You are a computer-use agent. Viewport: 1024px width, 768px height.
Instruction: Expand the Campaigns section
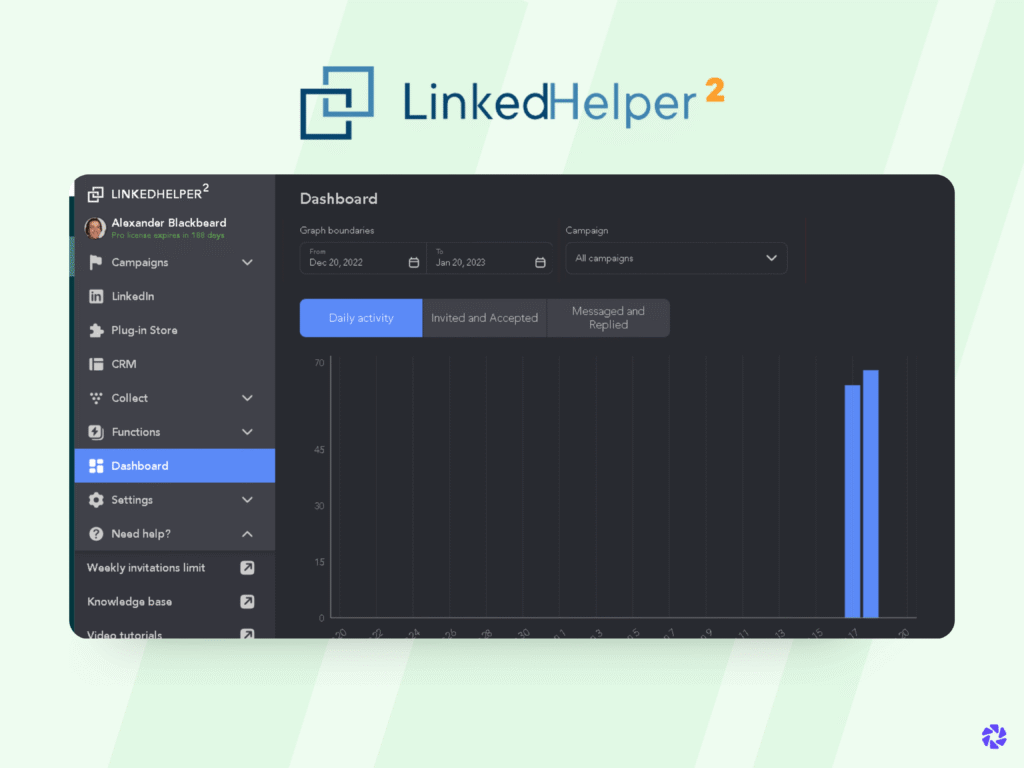[x=247, y=262]
